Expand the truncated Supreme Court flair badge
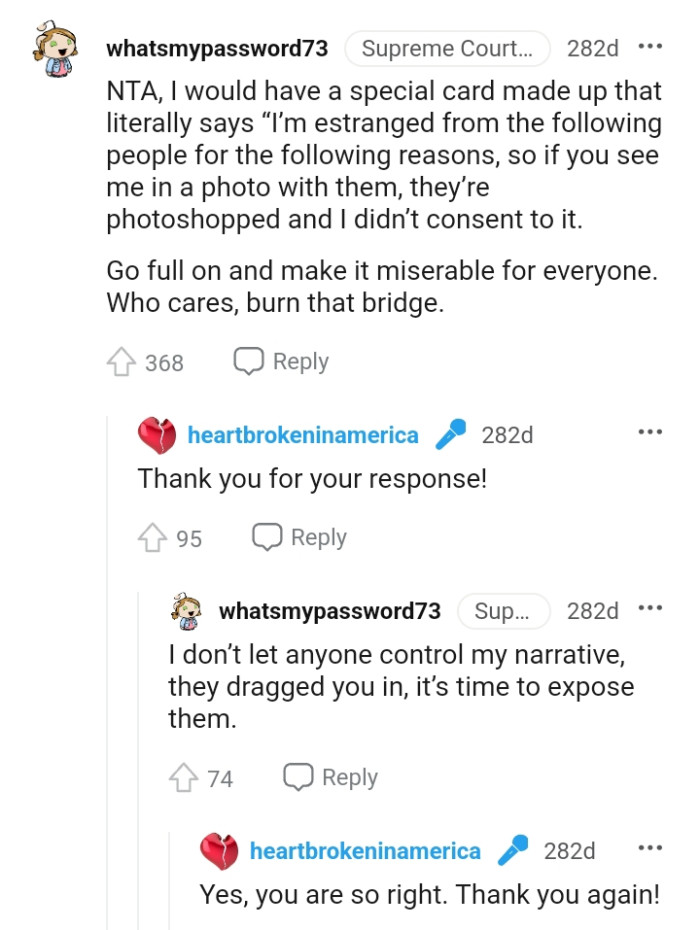The width and height of the screenshot is (700, 930). click(x=448, y=47)
